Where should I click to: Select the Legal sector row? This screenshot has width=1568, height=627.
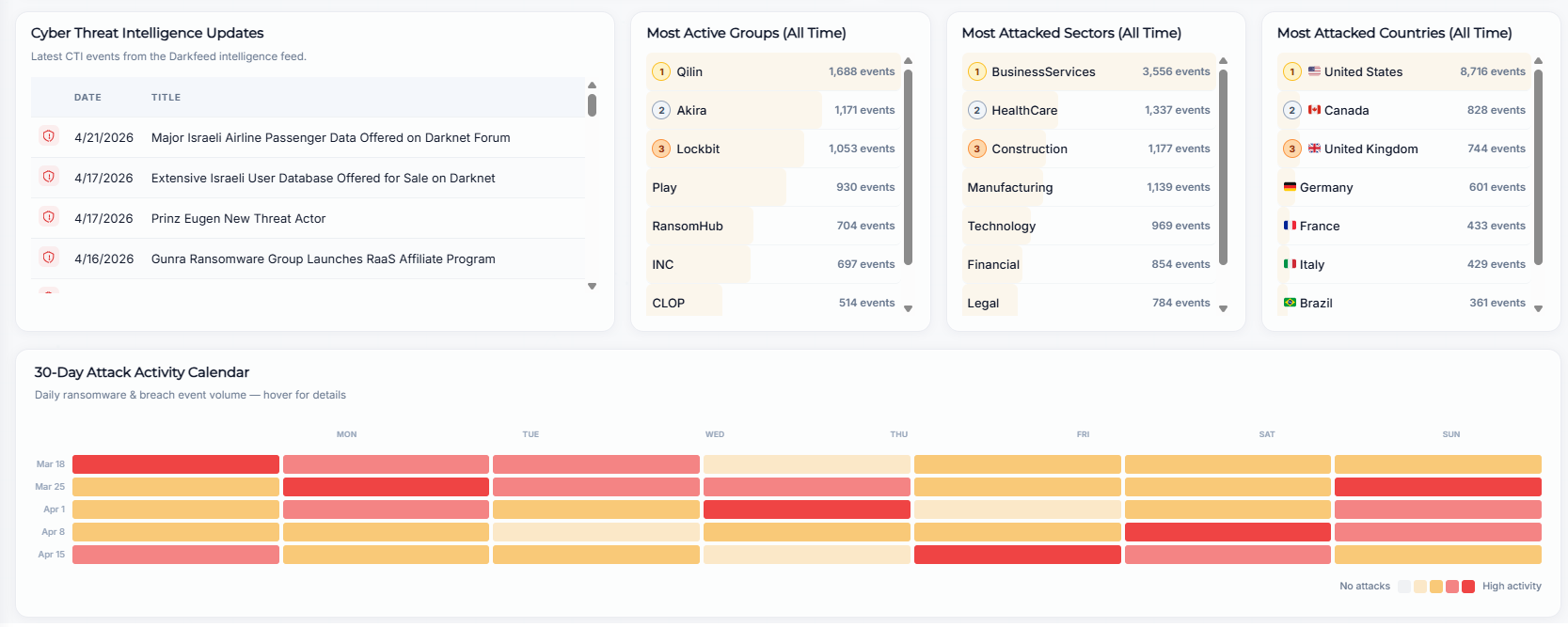click(x=1088, y=302)
